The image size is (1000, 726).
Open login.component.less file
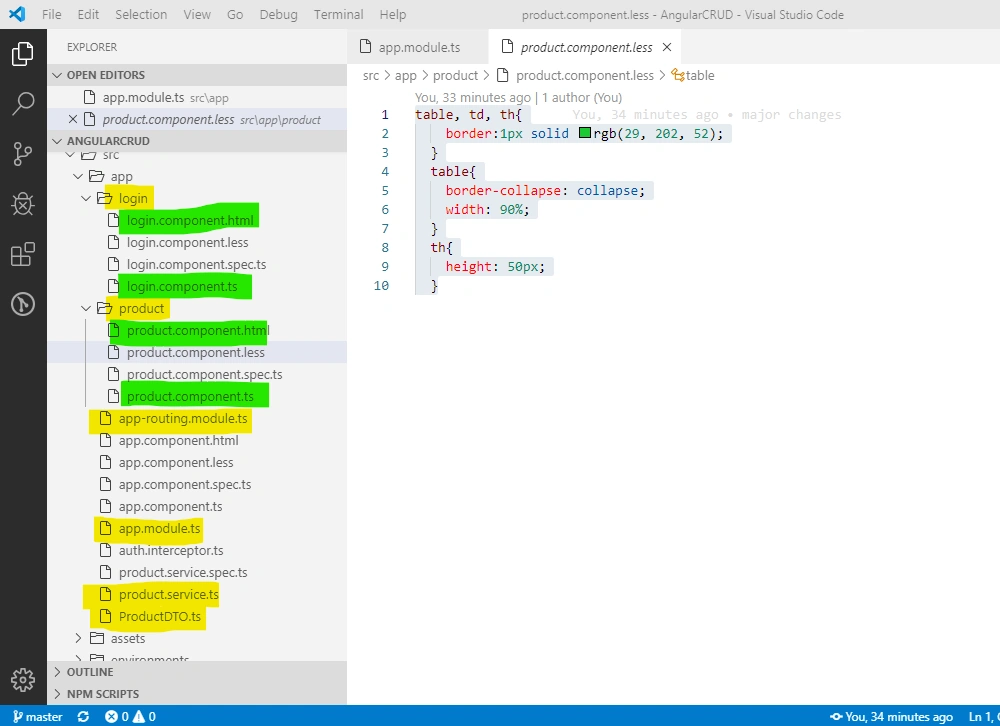(x=198, y=242)
